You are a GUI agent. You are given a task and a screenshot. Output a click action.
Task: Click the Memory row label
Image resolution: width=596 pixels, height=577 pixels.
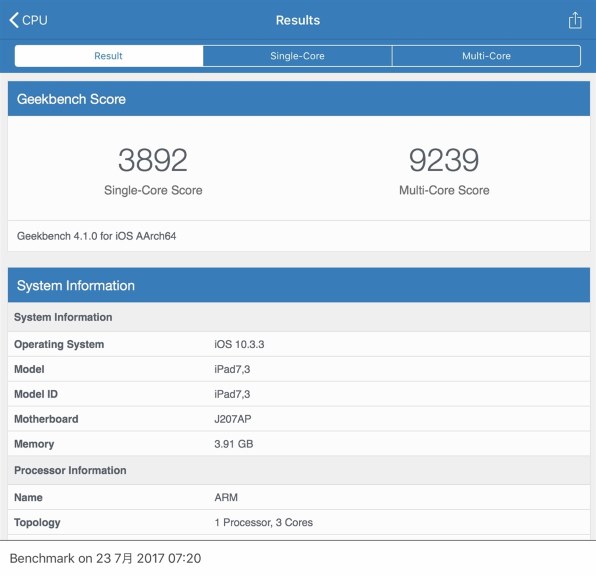point(34,444)
